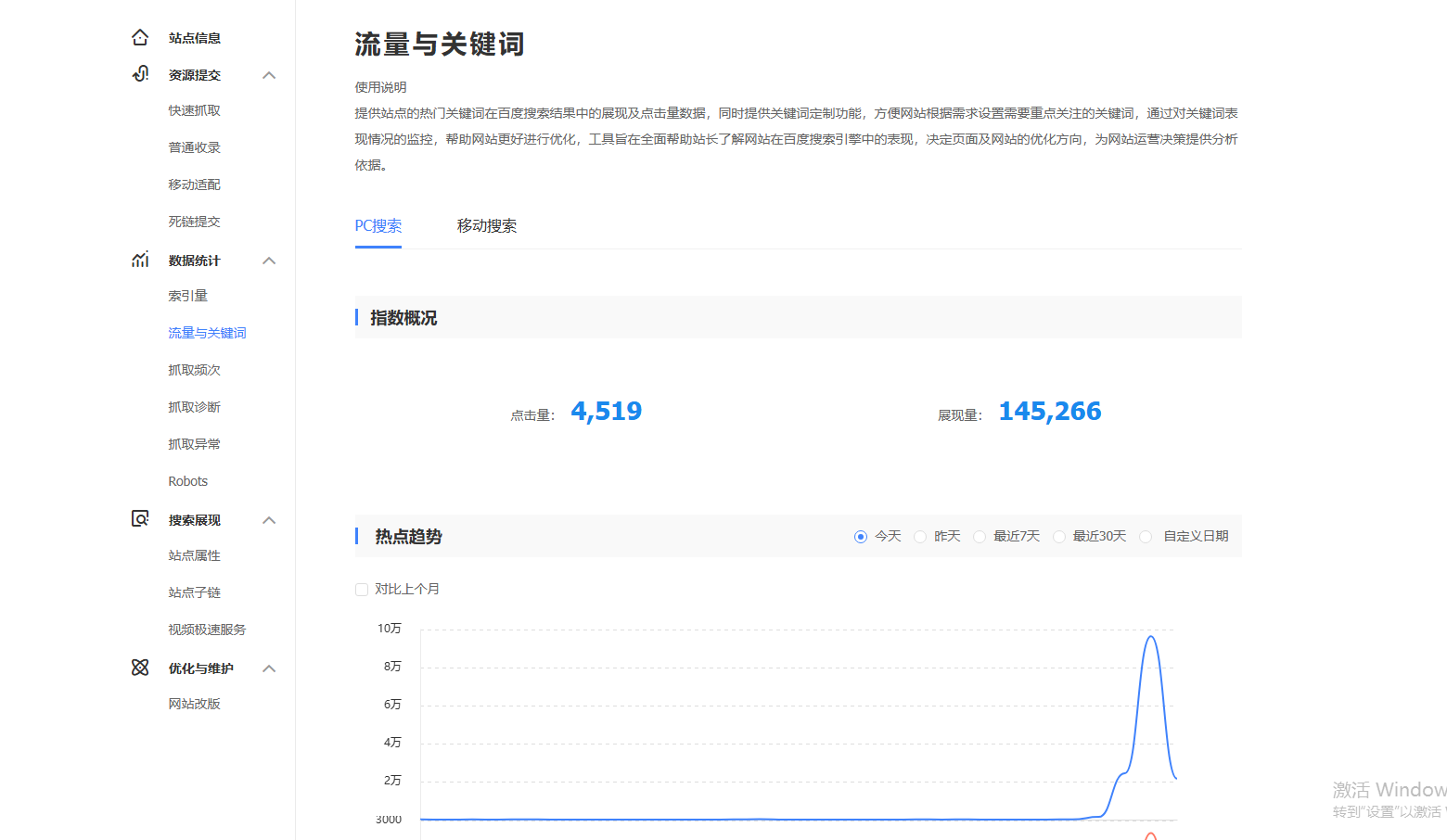Click the 数据统计 section label
Image resolution: width=1447 pixels, height=840 pixels.
pos(195,261)
